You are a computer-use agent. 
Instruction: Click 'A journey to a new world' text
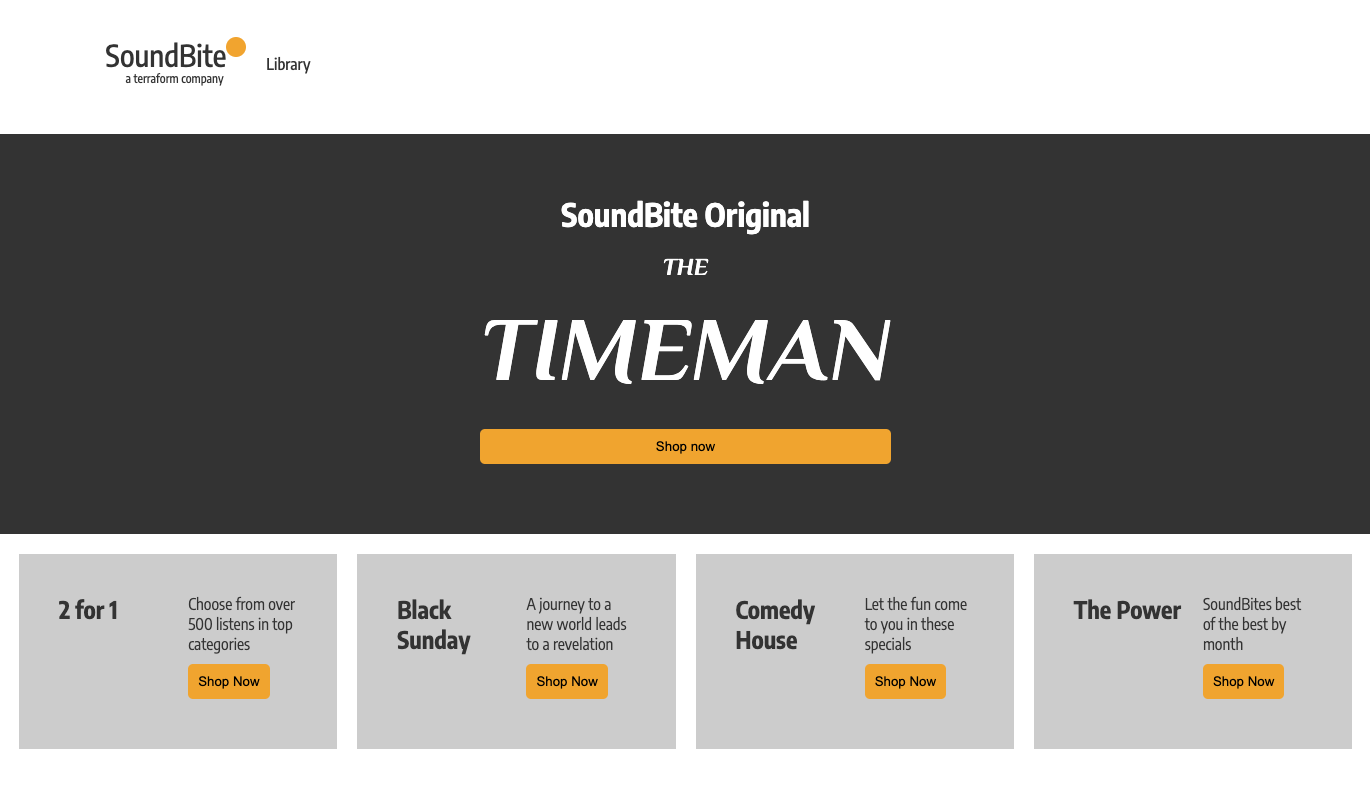[576, 624]
